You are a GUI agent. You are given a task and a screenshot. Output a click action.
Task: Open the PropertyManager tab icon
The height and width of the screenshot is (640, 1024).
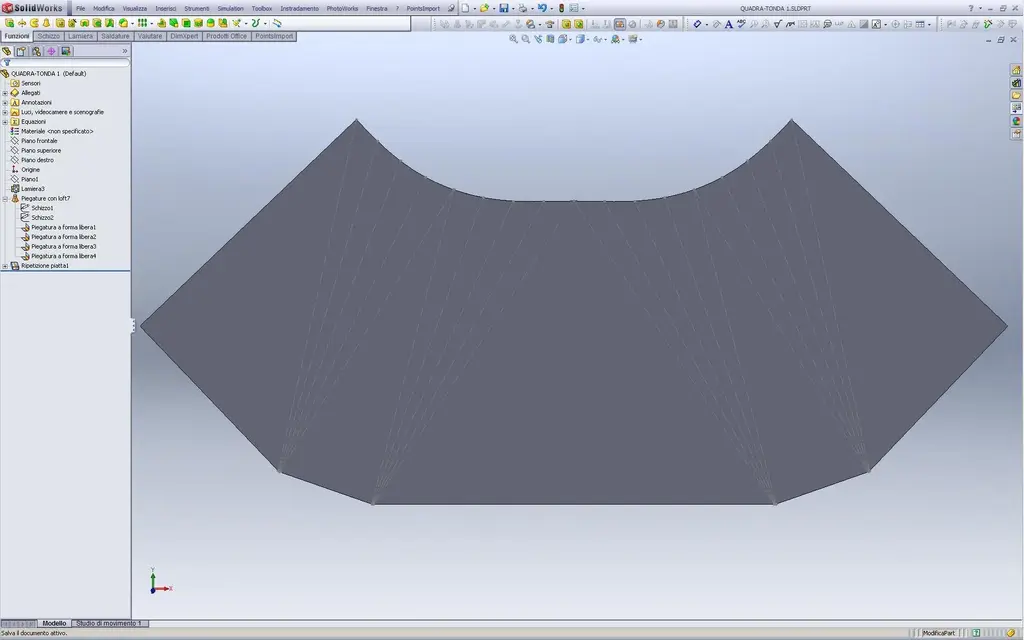tap(21, 51)
